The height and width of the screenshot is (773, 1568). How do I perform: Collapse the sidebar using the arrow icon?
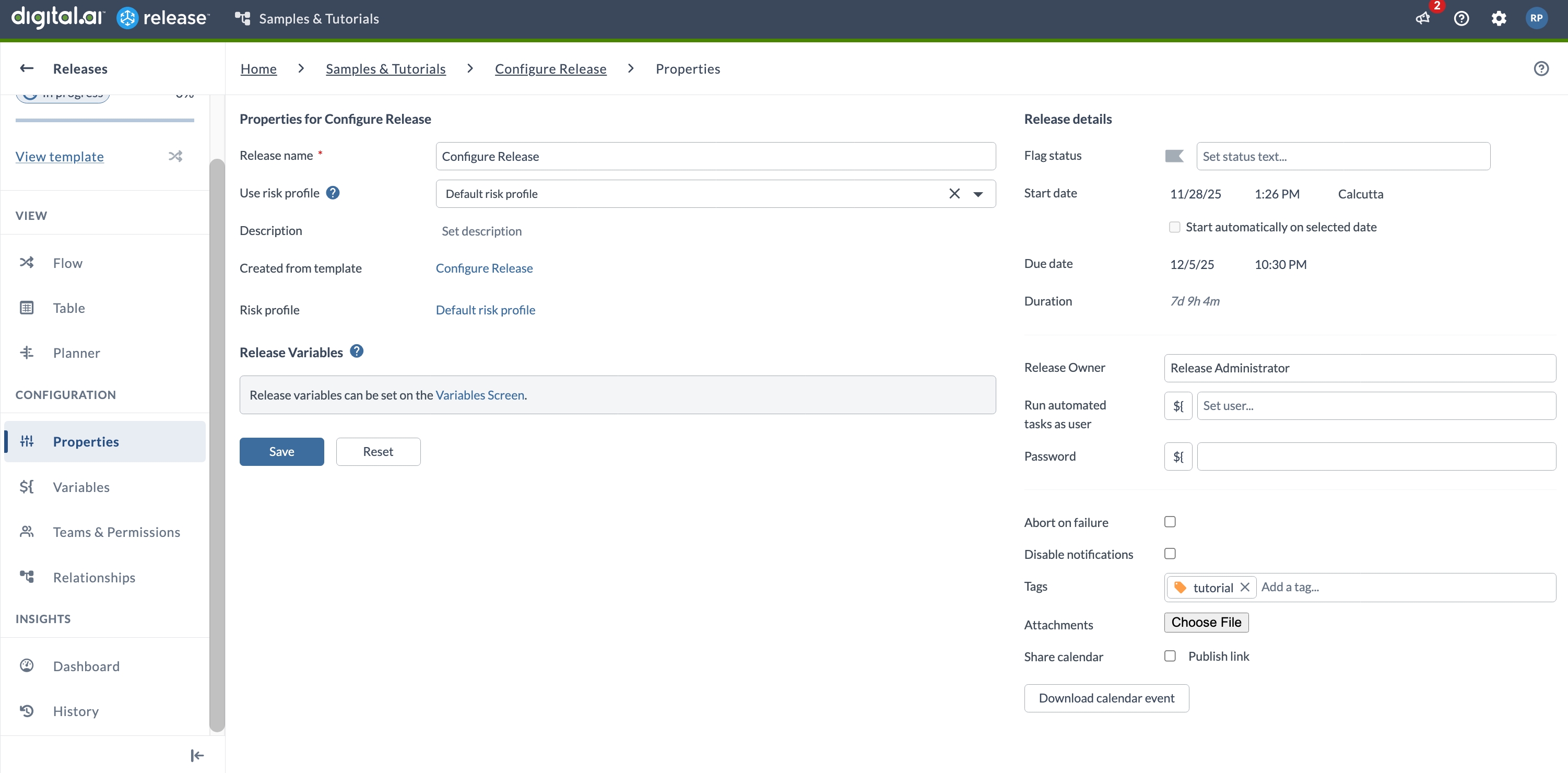click(197, 755)
